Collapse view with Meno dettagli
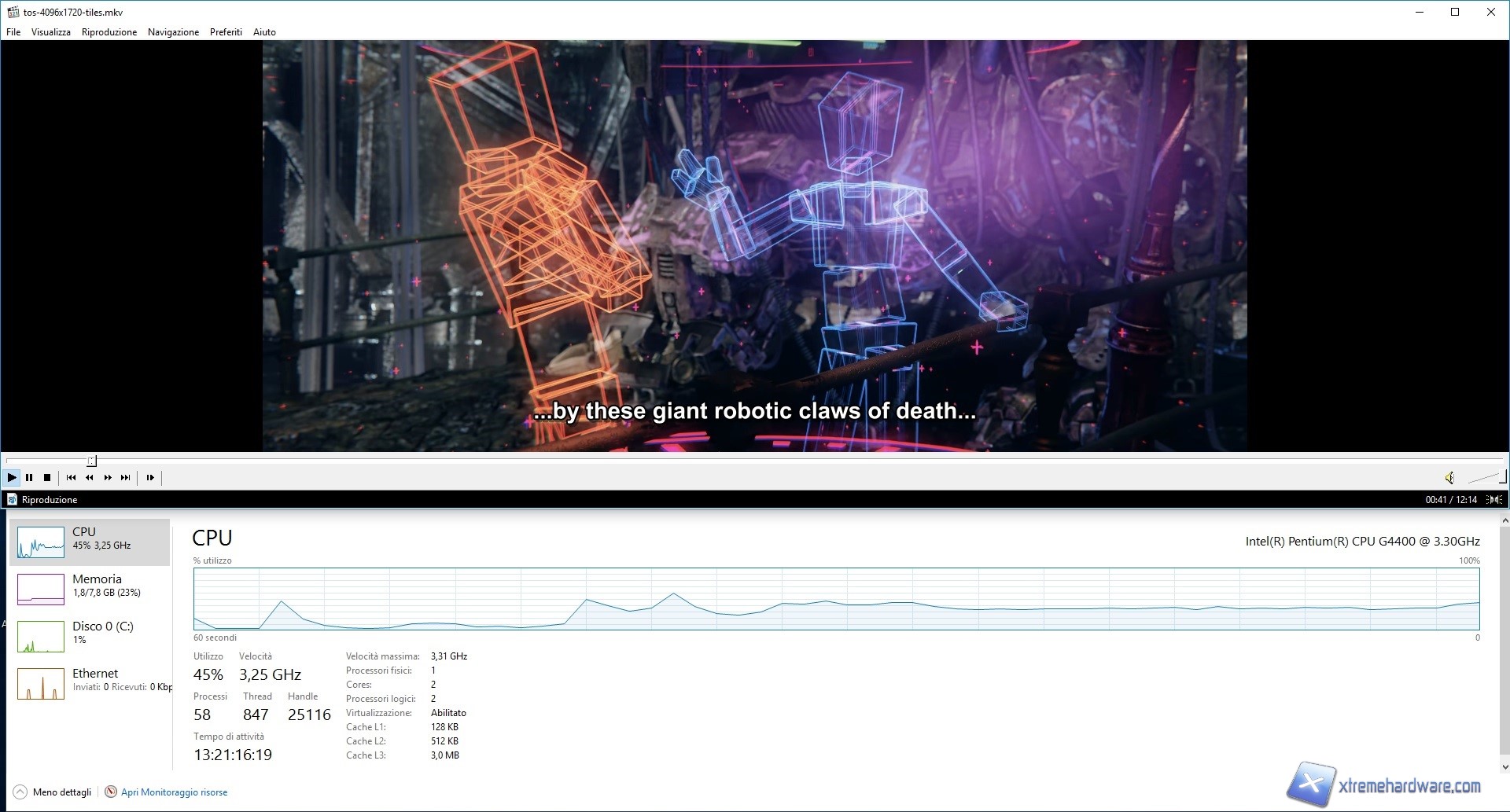Viewport: 1510px width, 812px height. 53,792
